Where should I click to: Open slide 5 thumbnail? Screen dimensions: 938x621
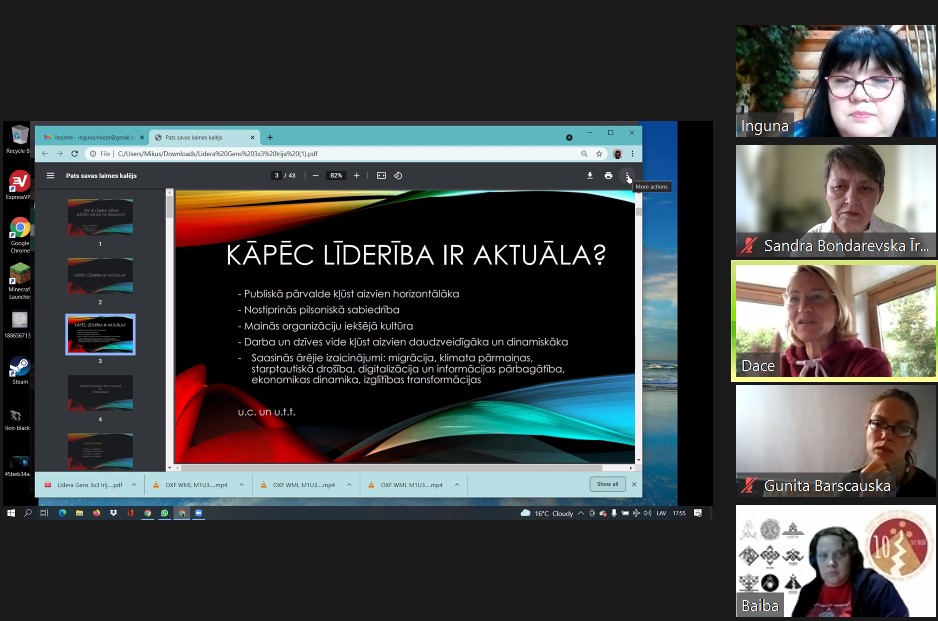(100, 451)
